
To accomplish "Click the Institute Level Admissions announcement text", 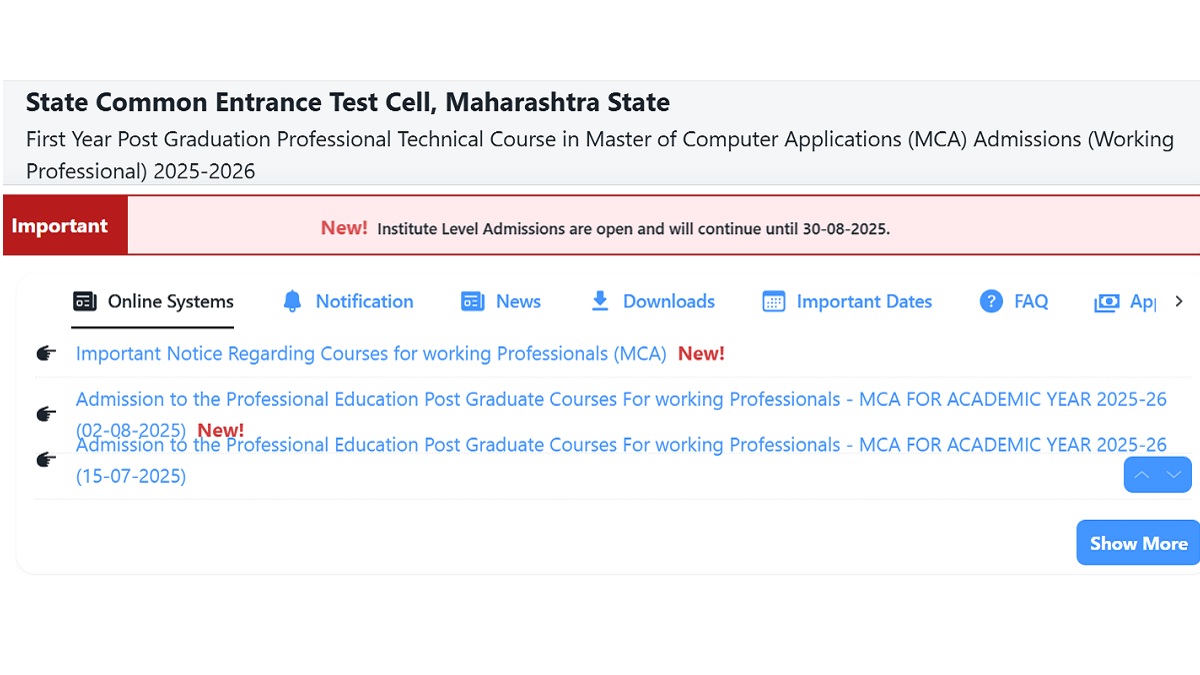I will coord(633,229).
